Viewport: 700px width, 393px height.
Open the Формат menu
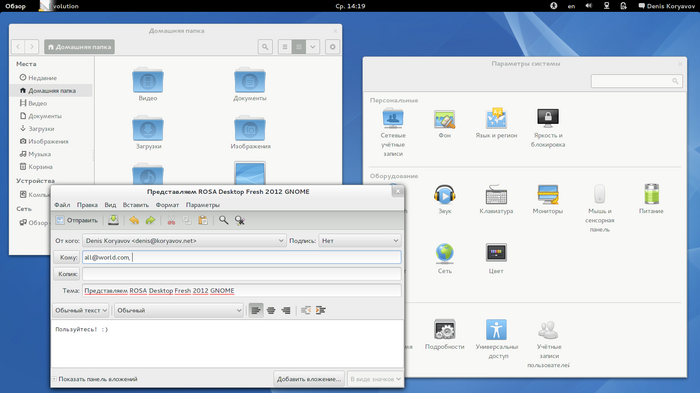coord(167,205)
